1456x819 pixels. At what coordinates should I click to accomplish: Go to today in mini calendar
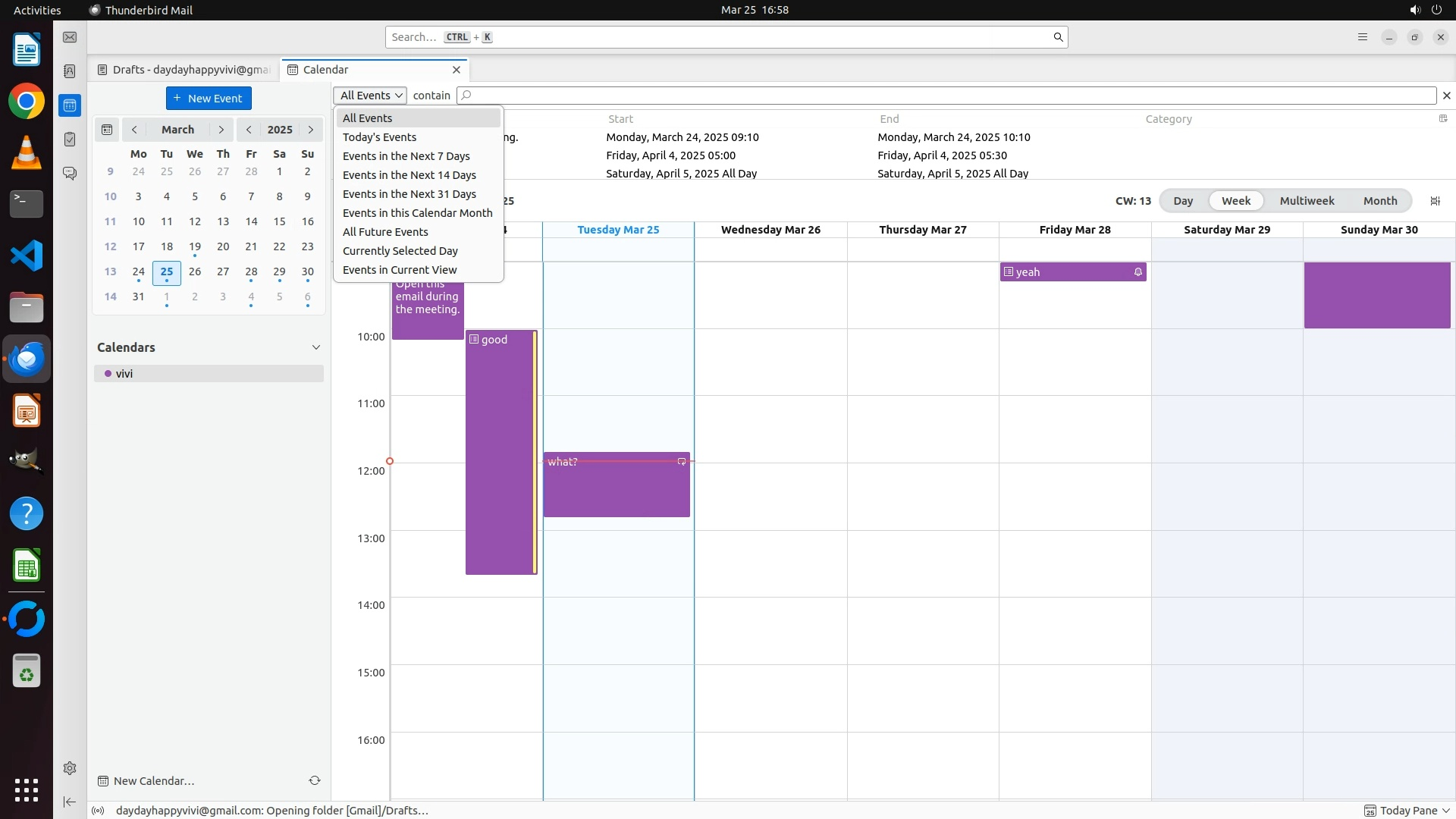(107, 130)
